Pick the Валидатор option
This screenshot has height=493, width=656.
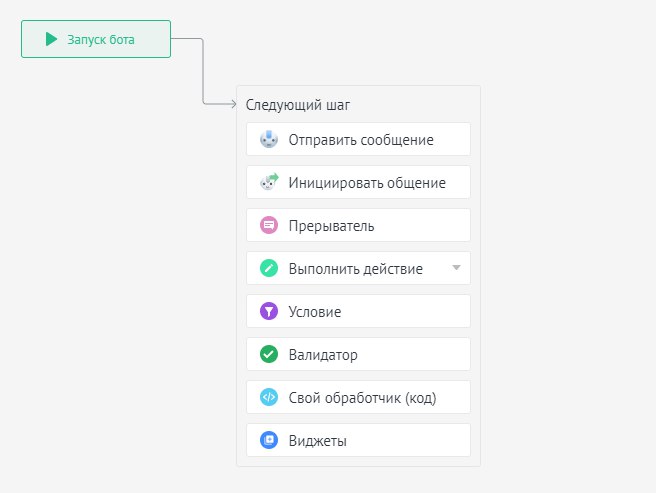tap(358, 354)
